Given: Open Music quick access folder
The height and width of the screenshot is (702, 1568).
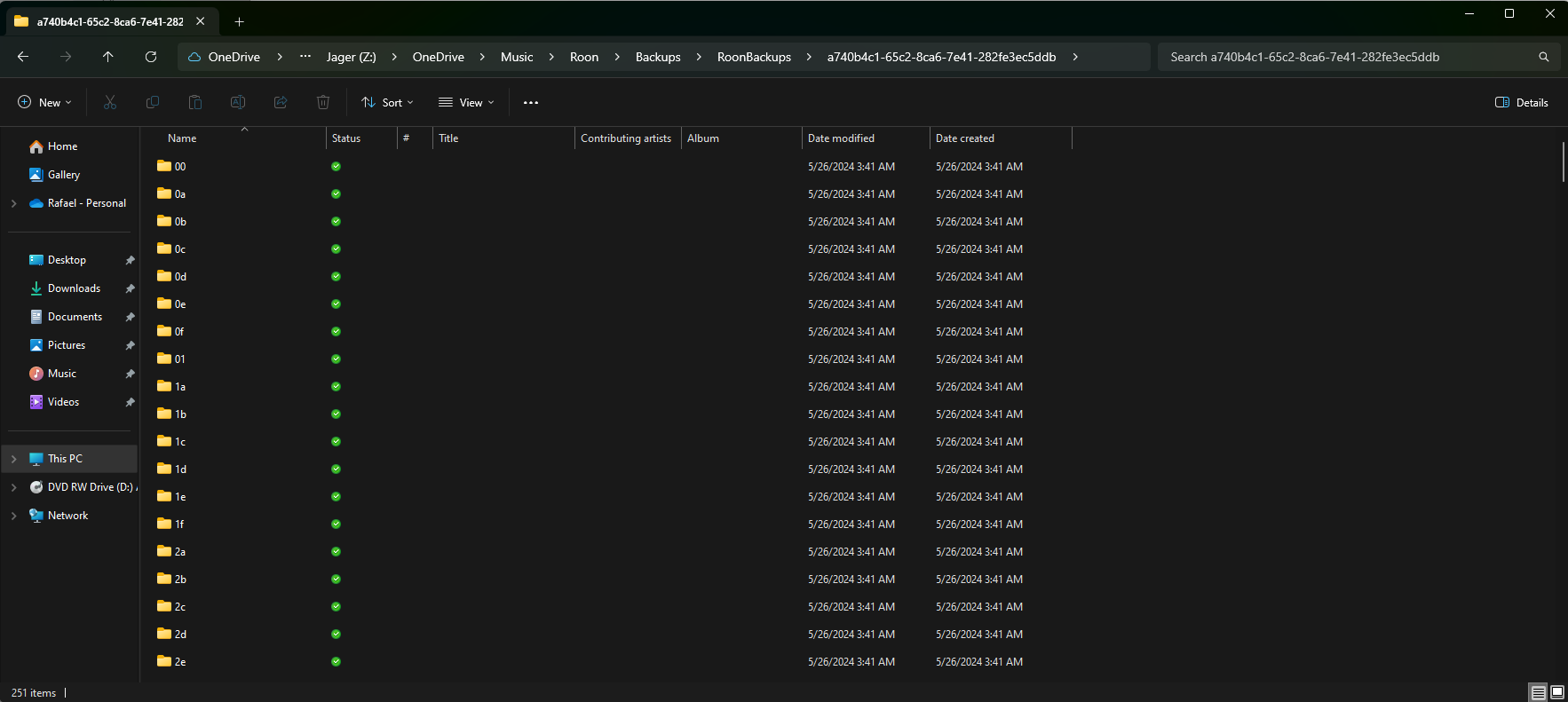Looking at the screenshot, I should click(61, 374).
